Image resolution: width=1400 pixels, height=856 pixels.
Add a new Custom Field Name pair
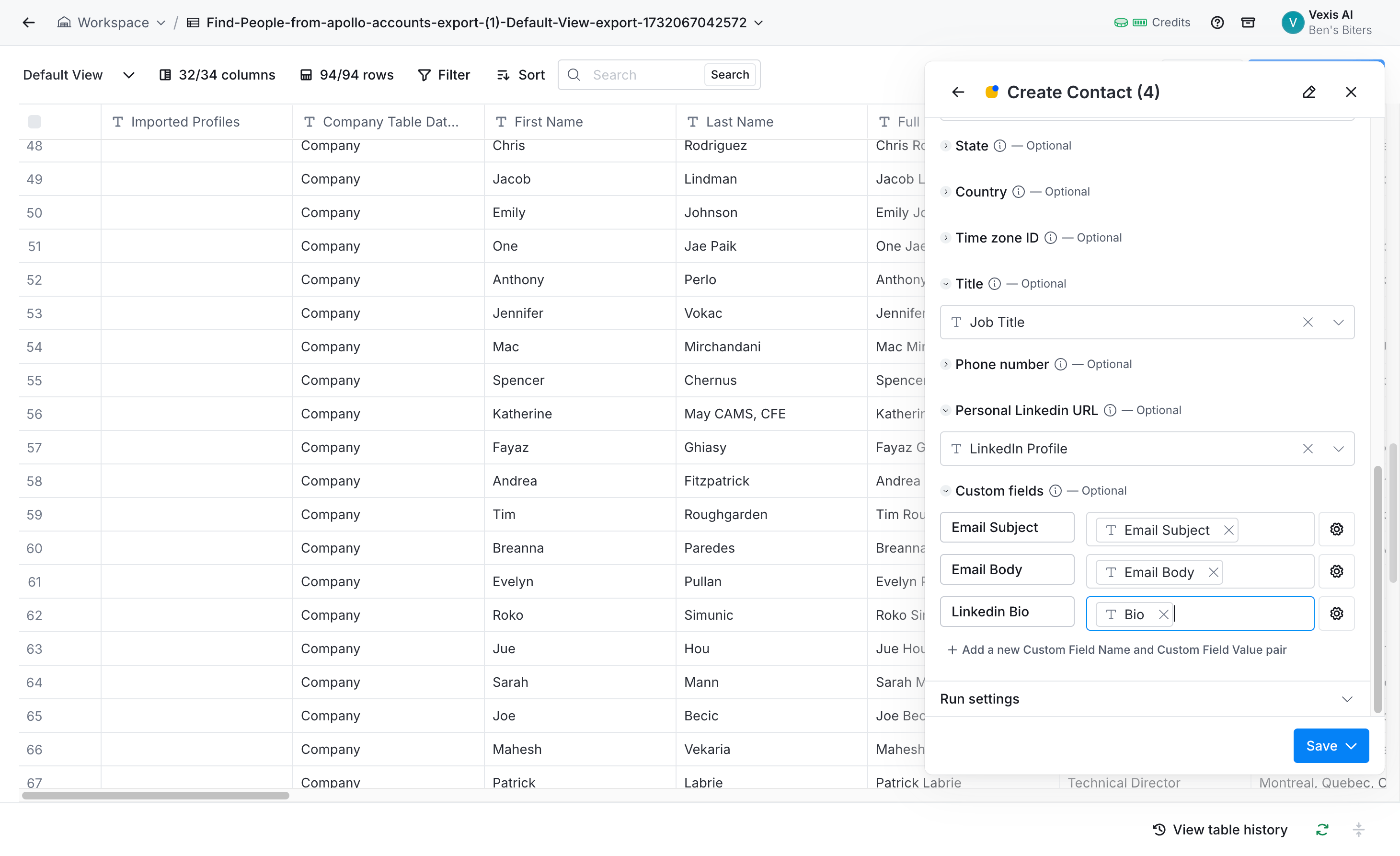click(1116, 650)
